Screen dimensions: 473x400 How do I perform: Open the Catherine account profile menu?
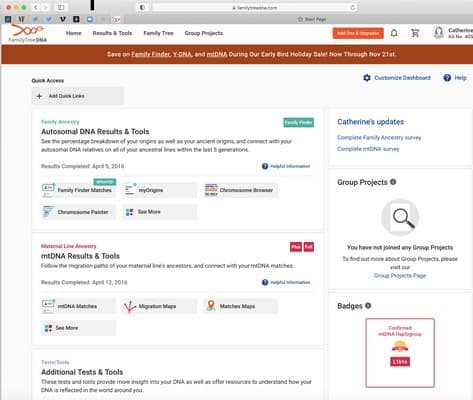point(452,33)
